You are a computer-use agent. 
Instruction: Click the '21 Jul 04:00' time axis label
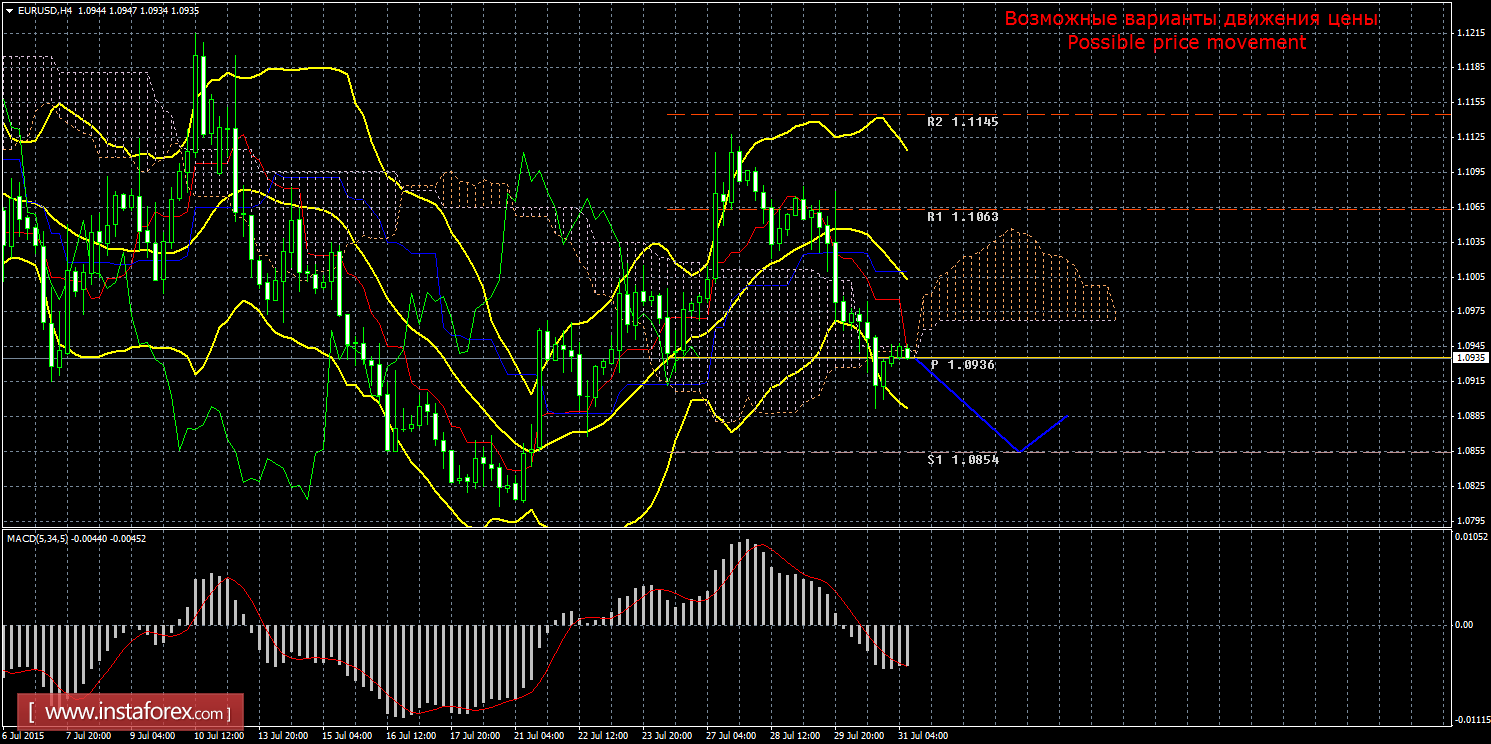pos(538,736)
